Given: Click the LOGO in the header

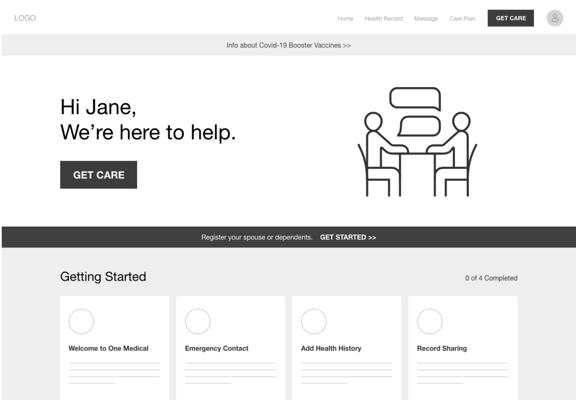Looking at the screenshot, I should (x=25, y=18).
